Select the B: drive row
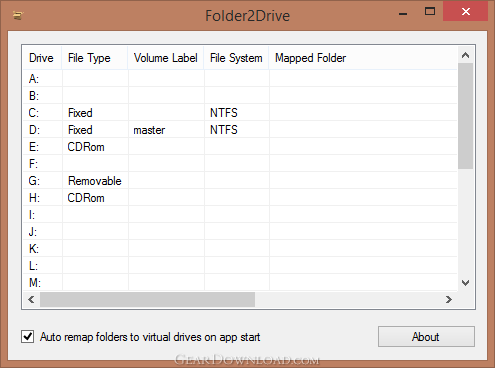 click(240, 96)
